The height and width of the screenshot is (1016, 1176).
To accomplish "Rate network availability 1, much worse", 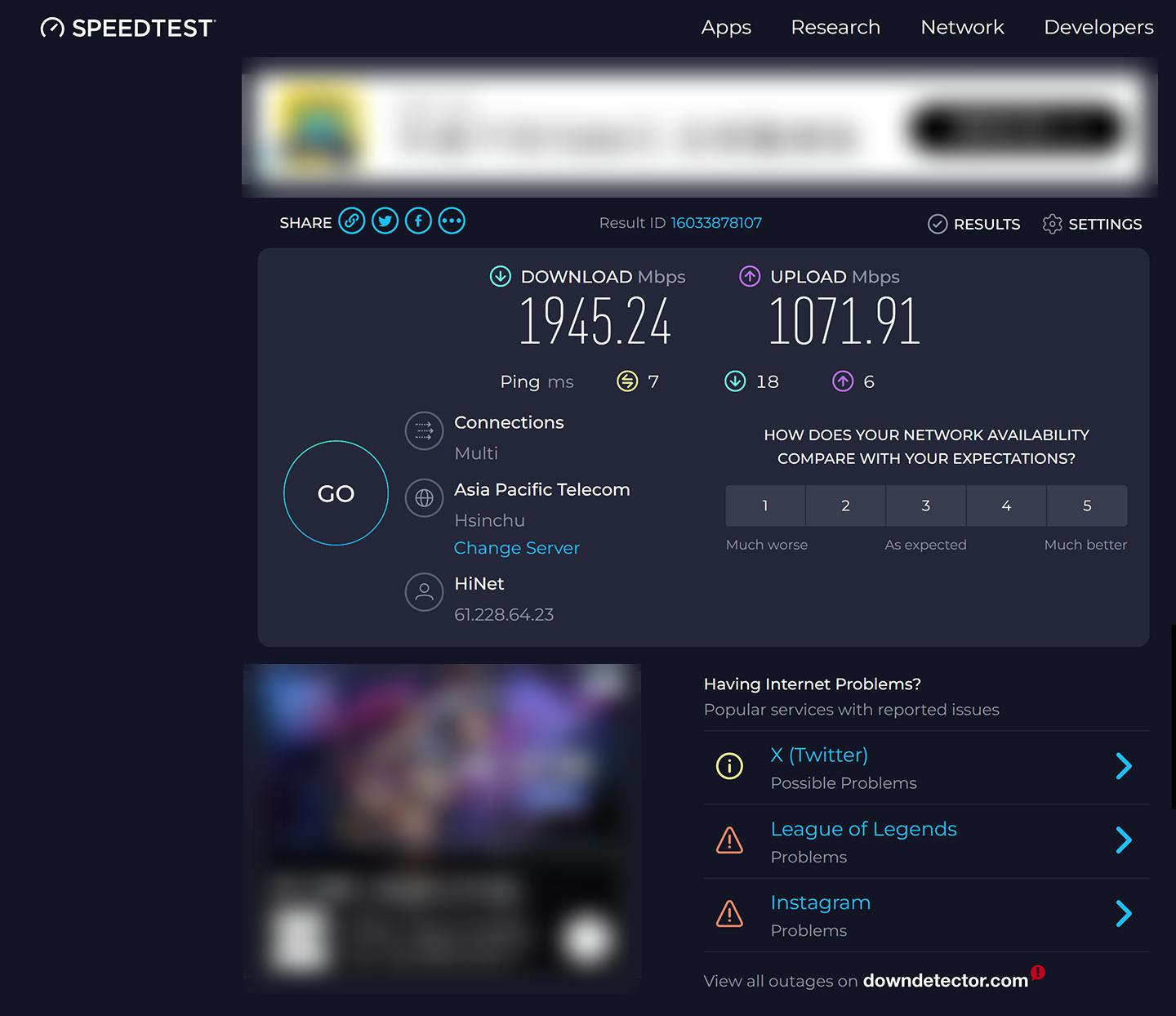I will [765, 506].
